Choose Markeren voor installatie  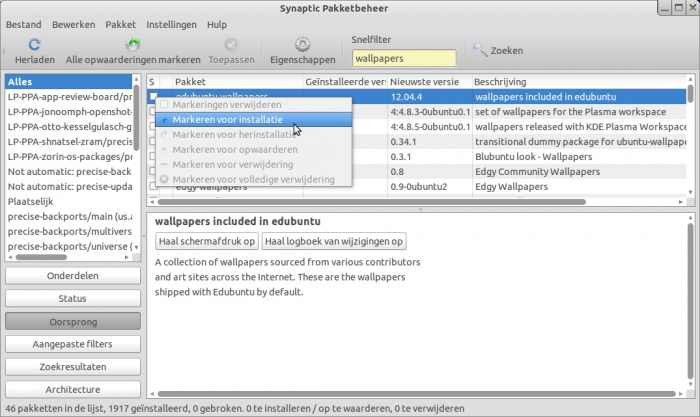tap(254, 120)
